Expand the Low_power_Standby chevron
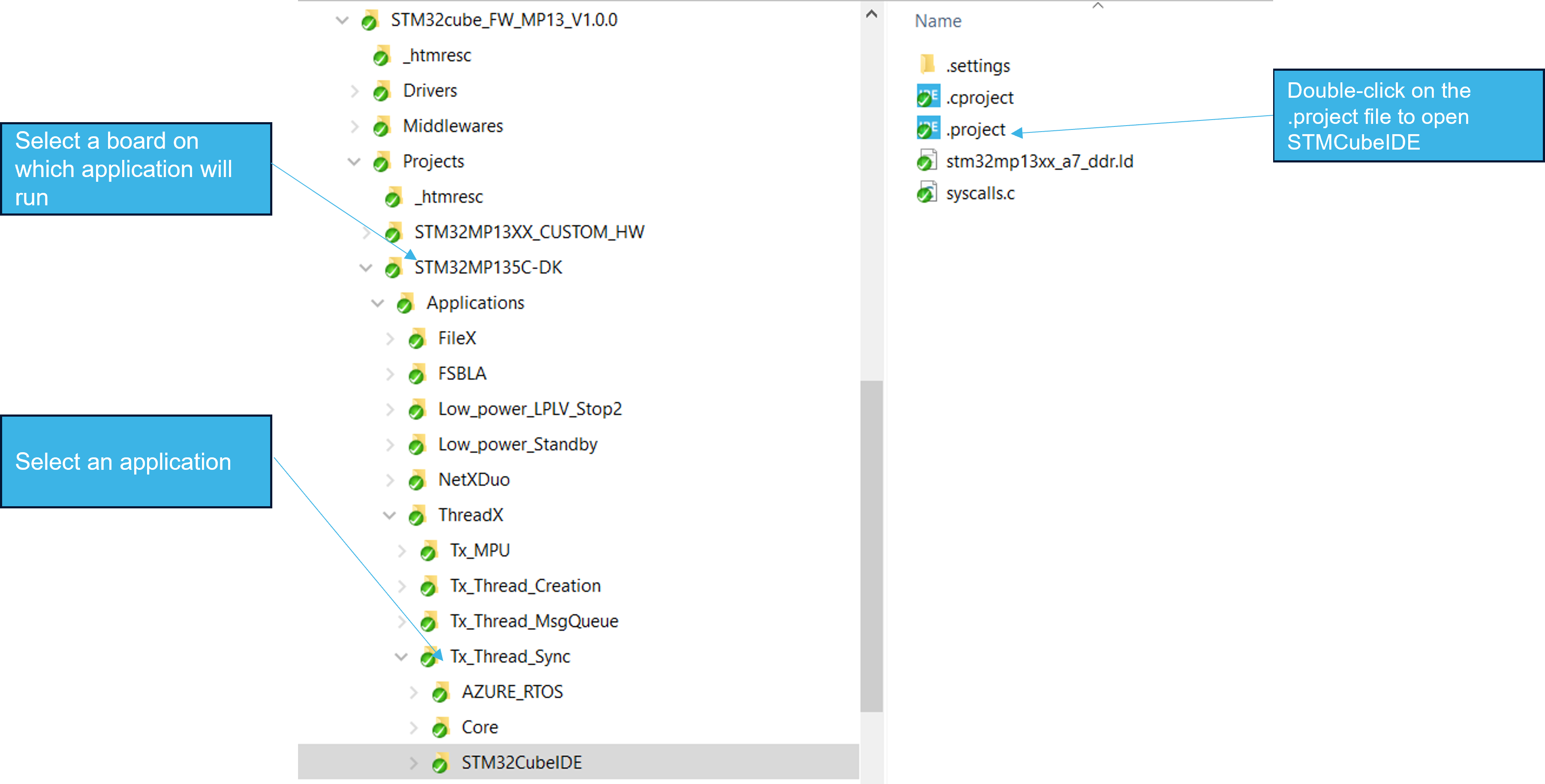 [390, 445]
